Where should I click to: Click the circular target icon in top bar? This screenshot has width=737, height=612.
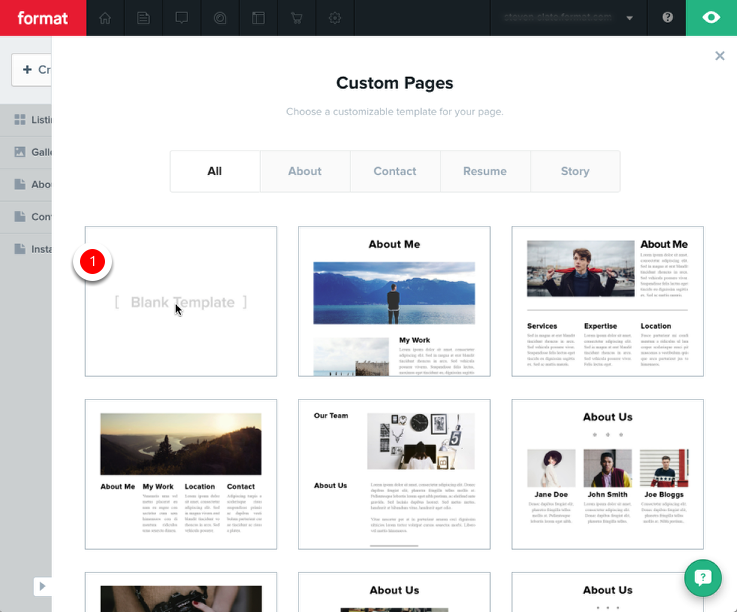coord(220,18)
